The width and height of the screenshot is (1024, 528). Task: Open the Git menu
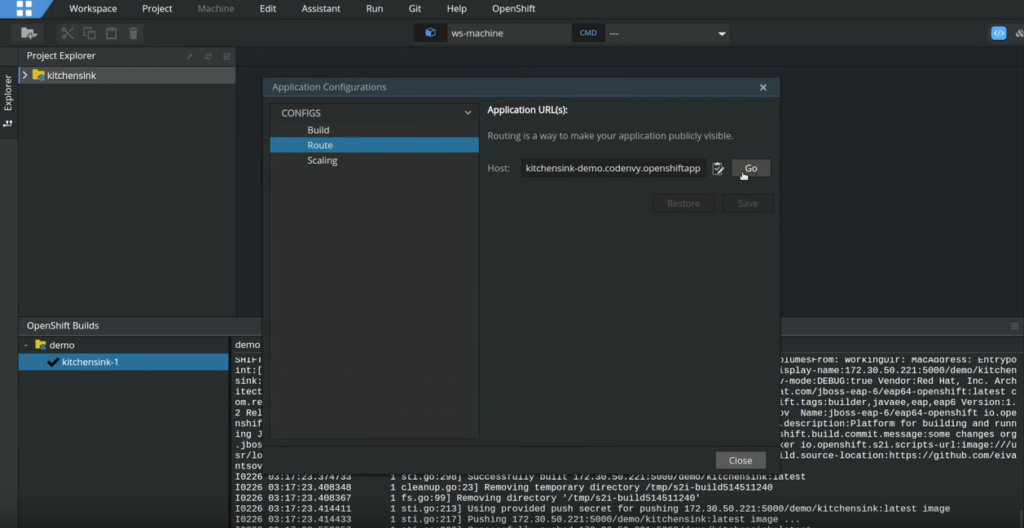tap(414, 9)
